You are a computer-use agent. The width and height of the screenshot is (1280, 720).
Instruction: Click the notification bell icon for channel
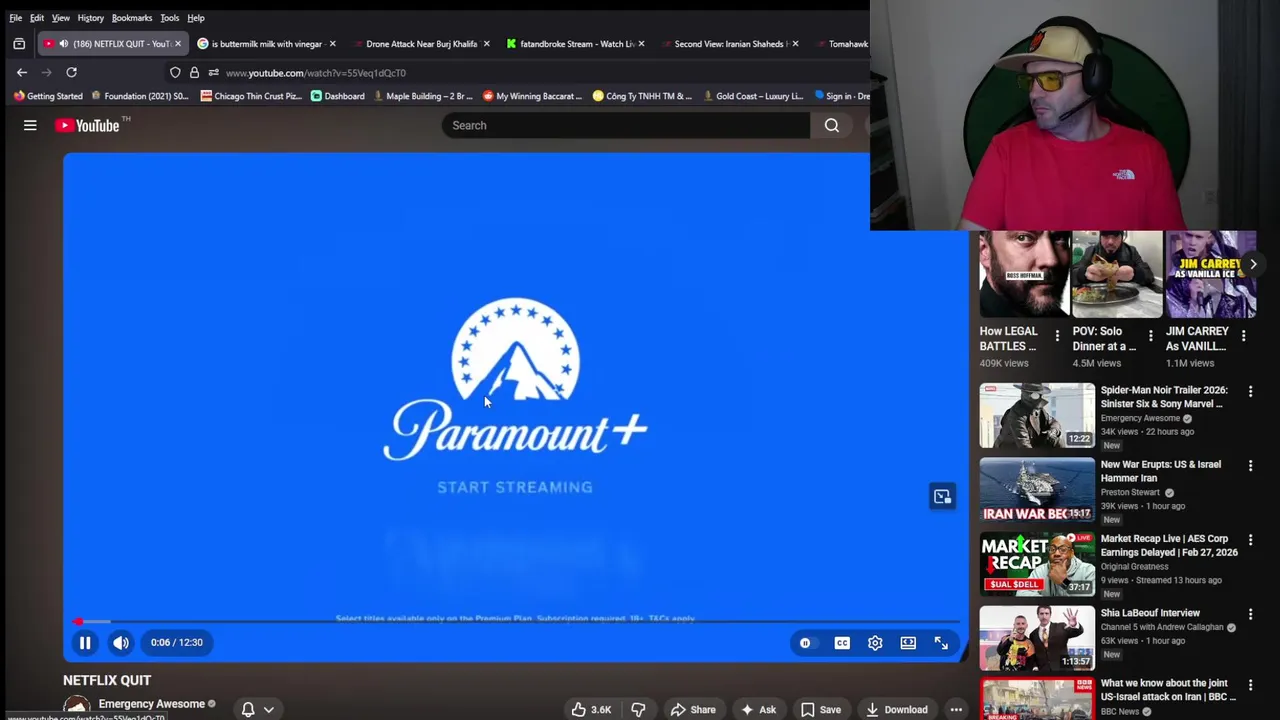(x=248, y=709)
